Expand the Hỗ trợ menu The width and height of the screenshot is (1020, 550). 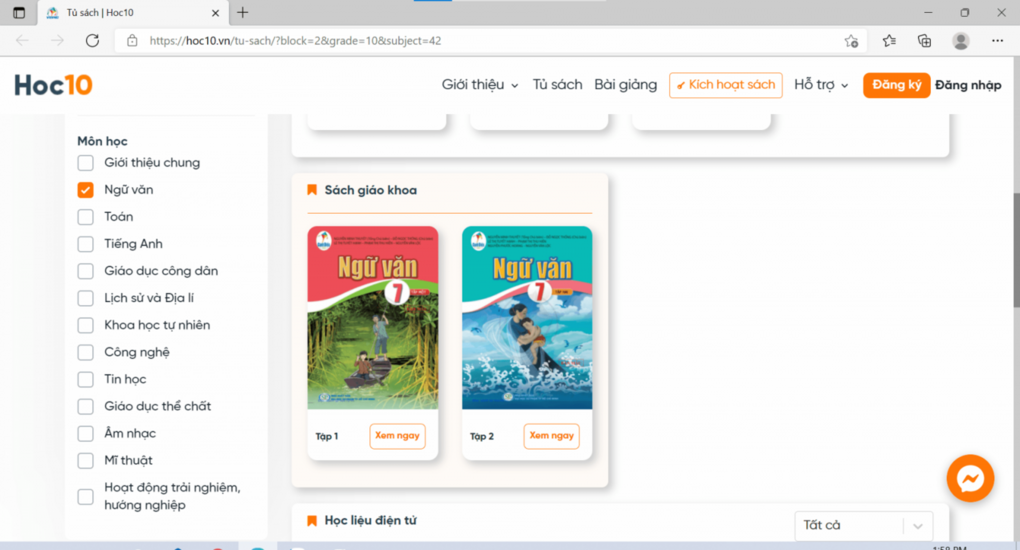click(821, 85)
